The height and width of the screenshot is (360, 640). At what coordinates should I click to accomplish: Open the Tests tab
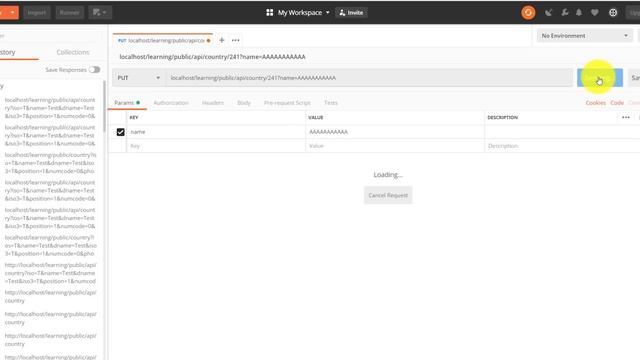(331, 103)
